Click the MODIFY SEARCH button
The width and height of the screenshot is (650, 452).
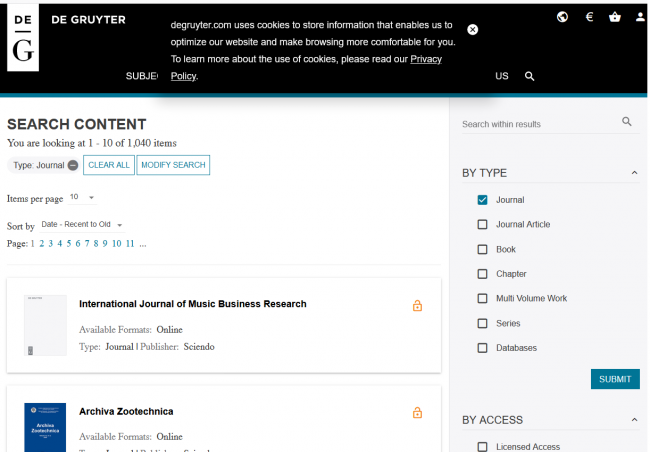[x=173, y=165]
